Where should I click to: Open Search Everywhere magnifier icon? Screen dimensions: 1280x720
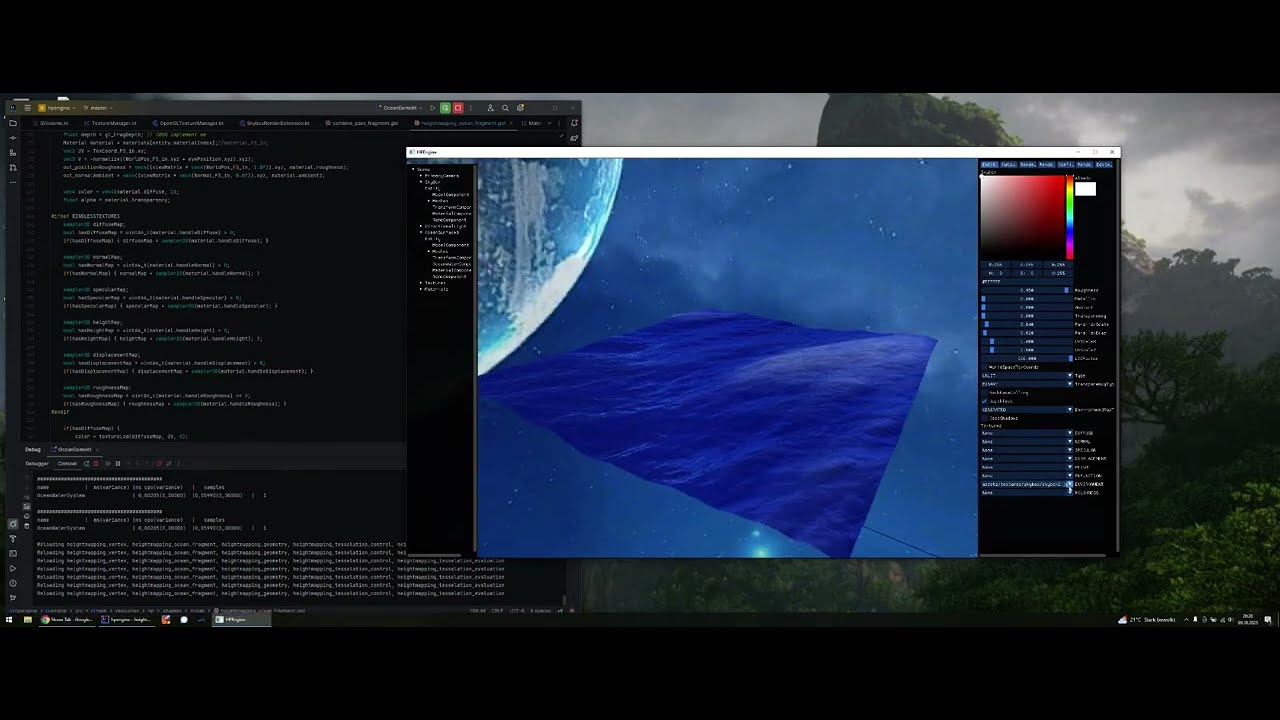505,108
